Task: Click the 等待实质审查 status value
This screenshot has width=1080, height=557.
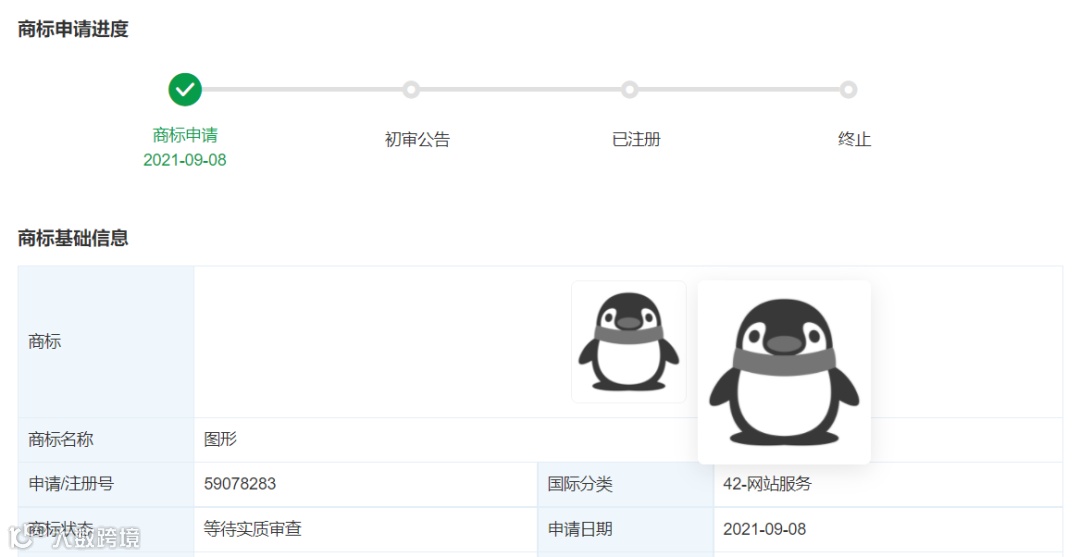Action: click(x=253, y=529)
